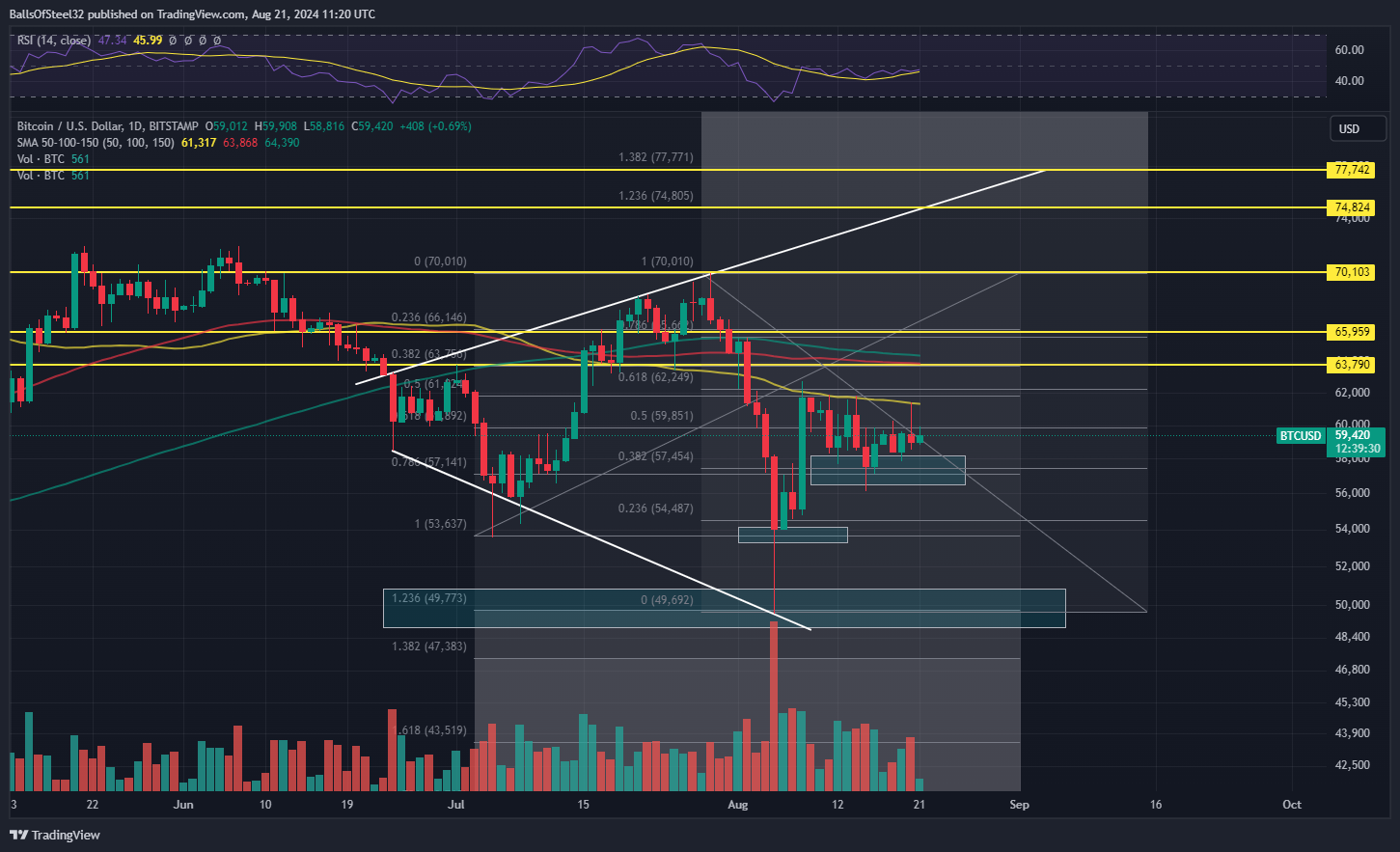Screen dimensions: 1400x852
Task: Click the 43,900 price axis tick
Action: click(1353, 733)
